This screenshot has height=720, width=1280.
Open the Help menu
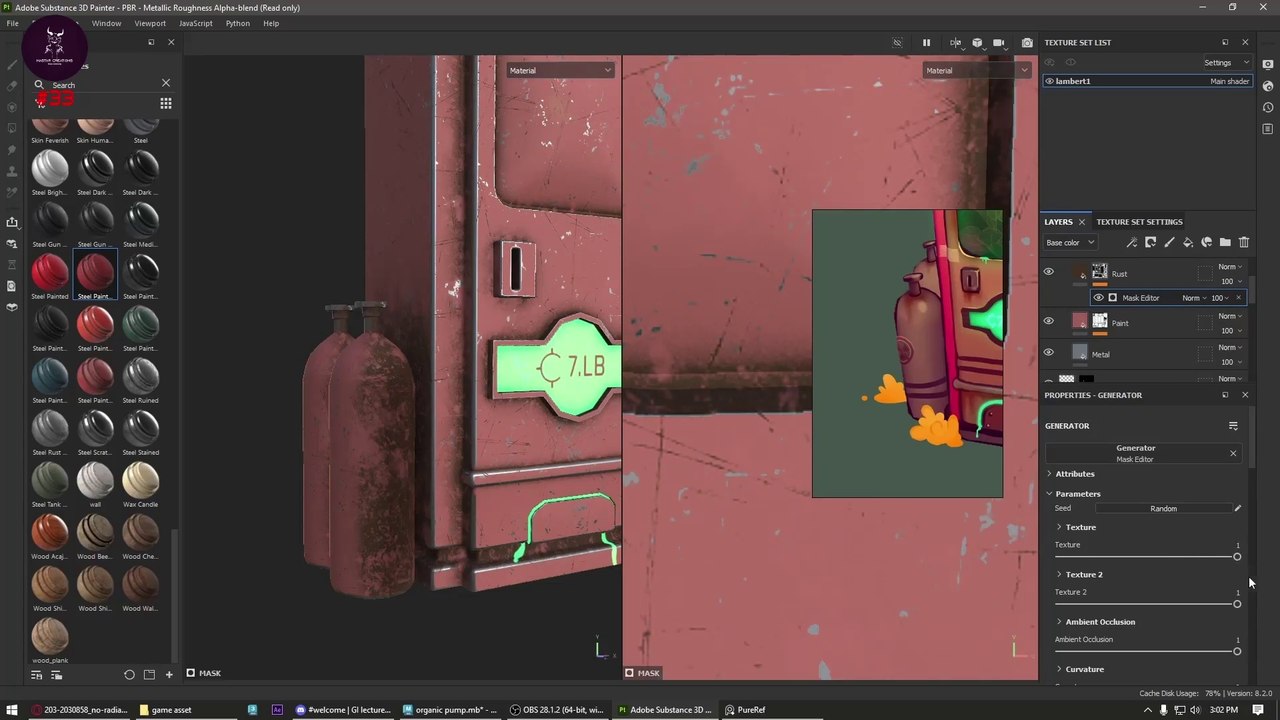tap(271, 23)
